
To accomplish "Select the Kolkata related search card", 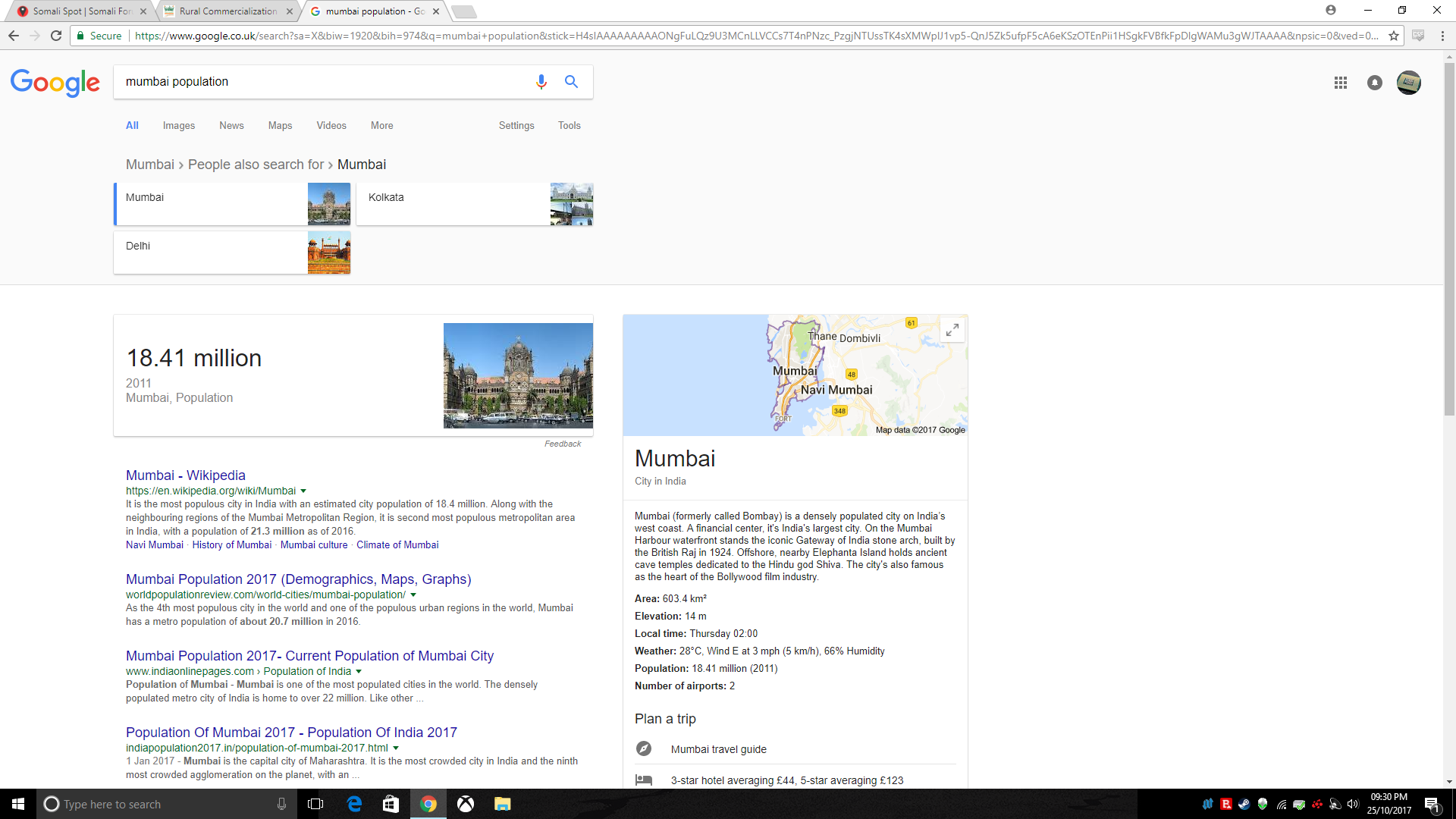I will tap(475, 204).
